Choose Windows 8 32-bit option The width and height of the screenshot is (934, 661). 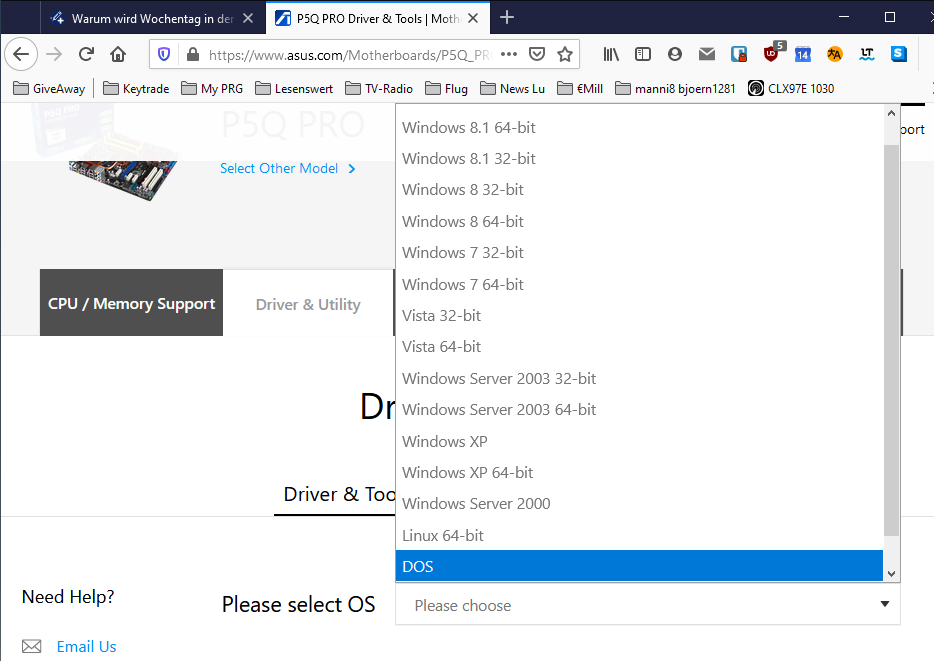pyautogui.click(x=639, y=189)
